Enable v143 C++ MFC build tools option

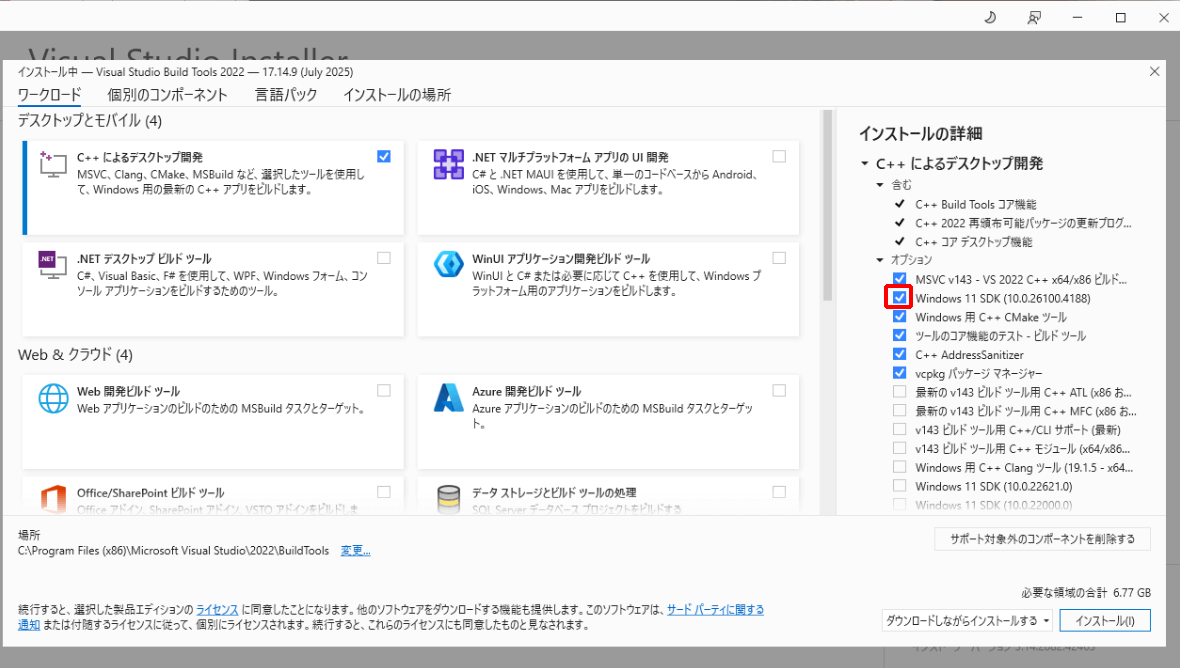tap(899, 411)
